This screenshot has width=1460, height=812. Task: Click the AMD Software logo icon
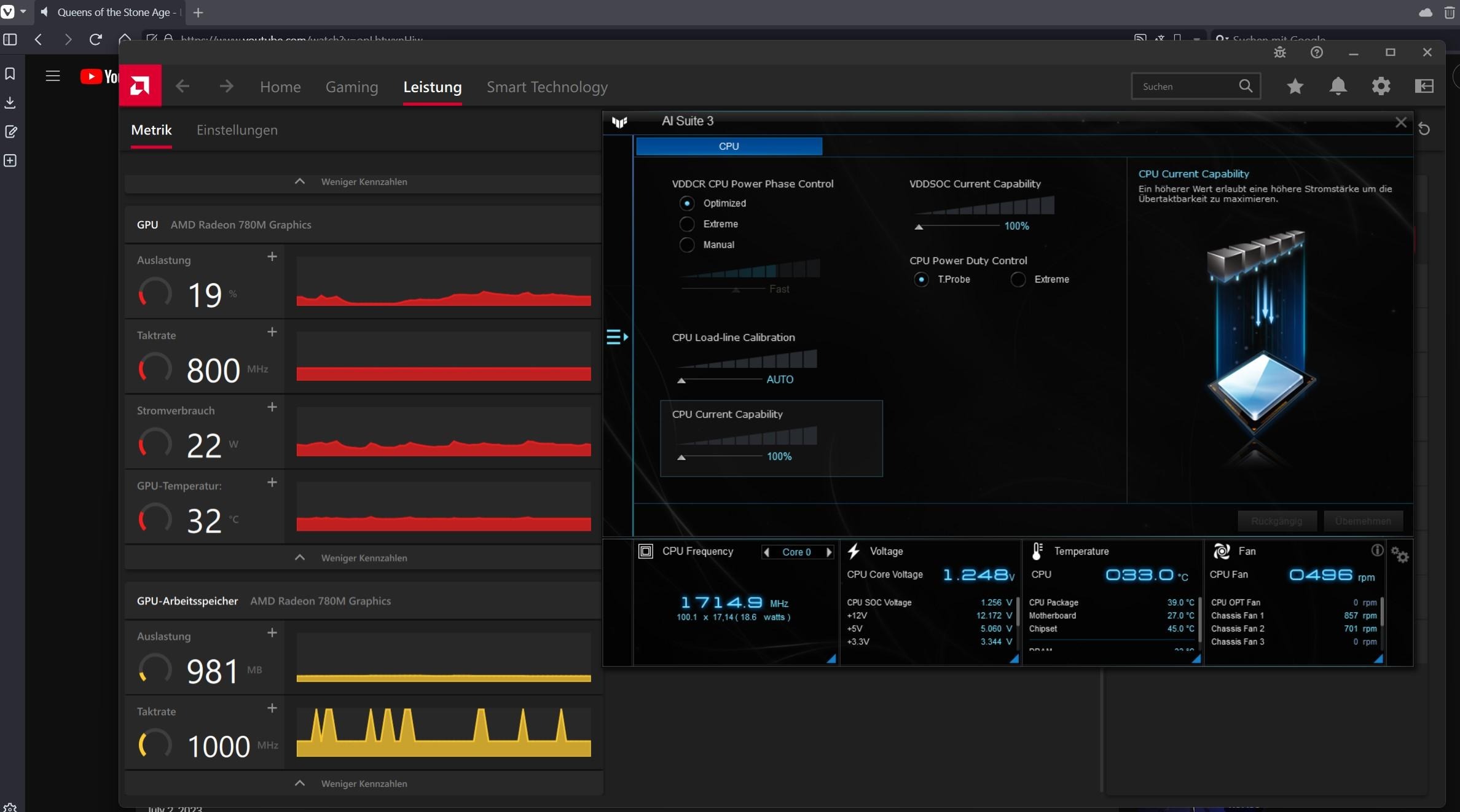coord(140,86)
